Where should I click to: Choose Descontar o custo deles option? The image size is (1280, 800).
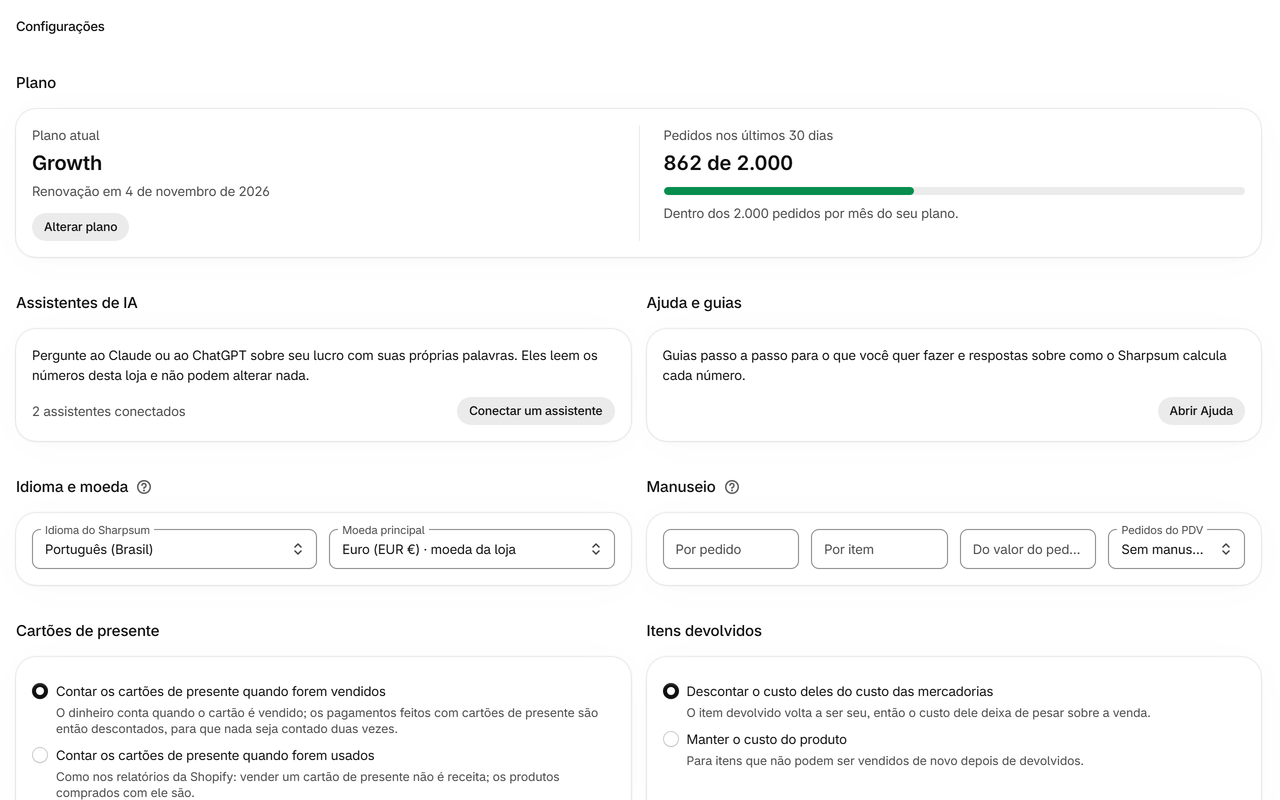[x=671, y=691]
